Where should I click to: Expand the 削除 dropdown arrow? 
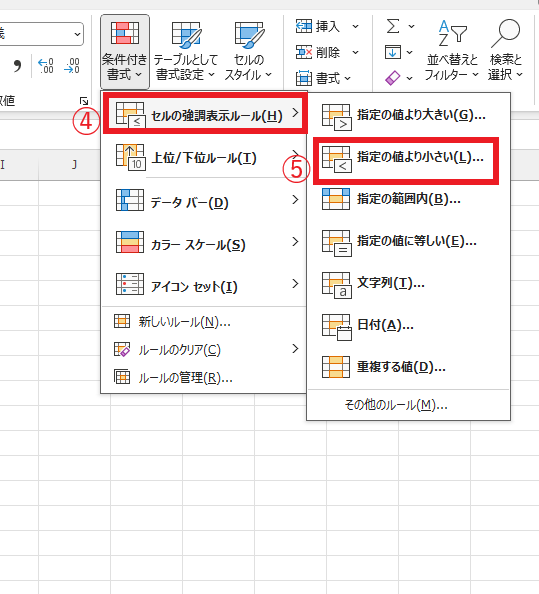pos(355,52)
